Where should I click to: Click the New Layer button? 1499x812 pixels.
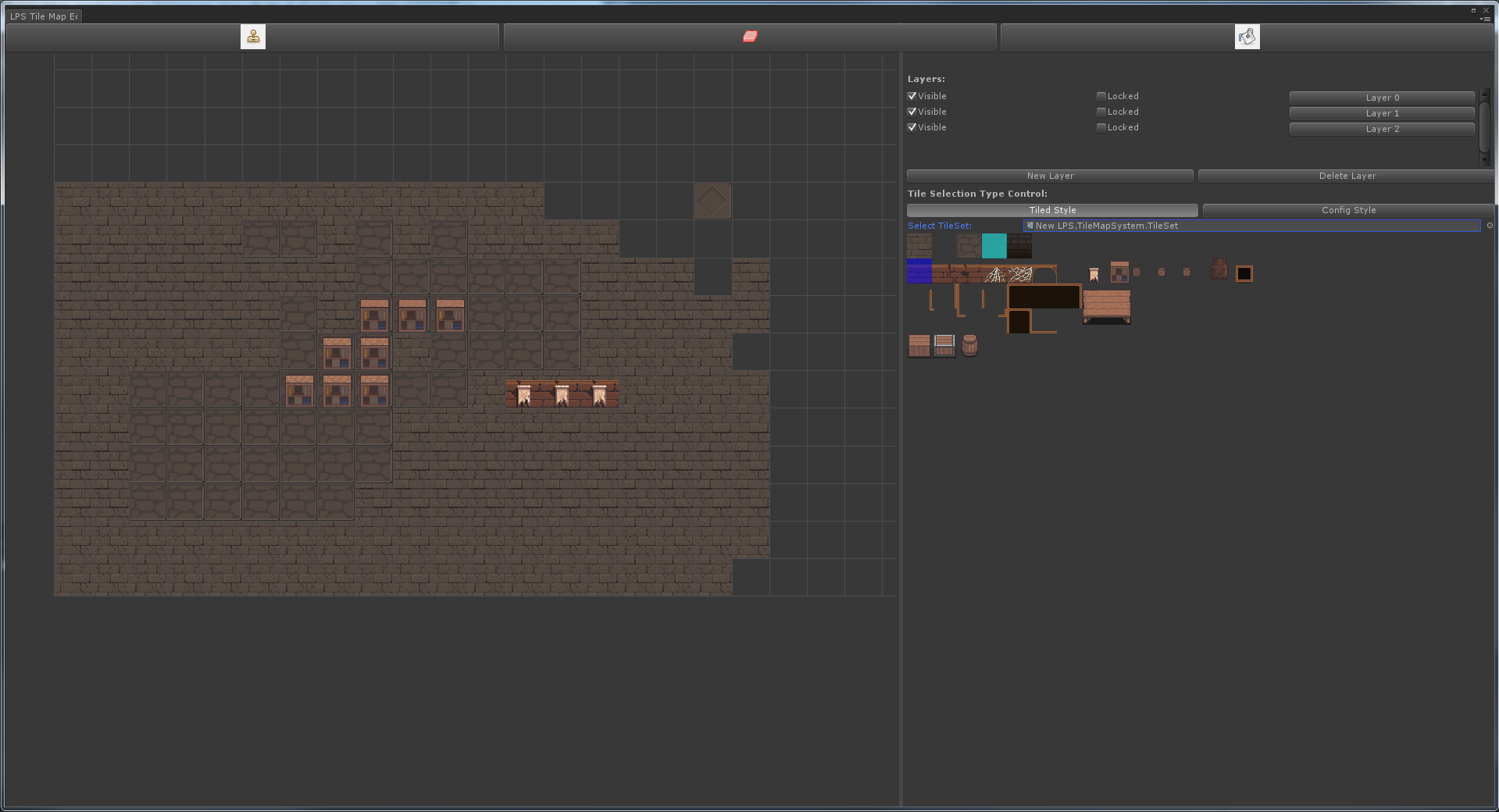[x=1050, y=176]
